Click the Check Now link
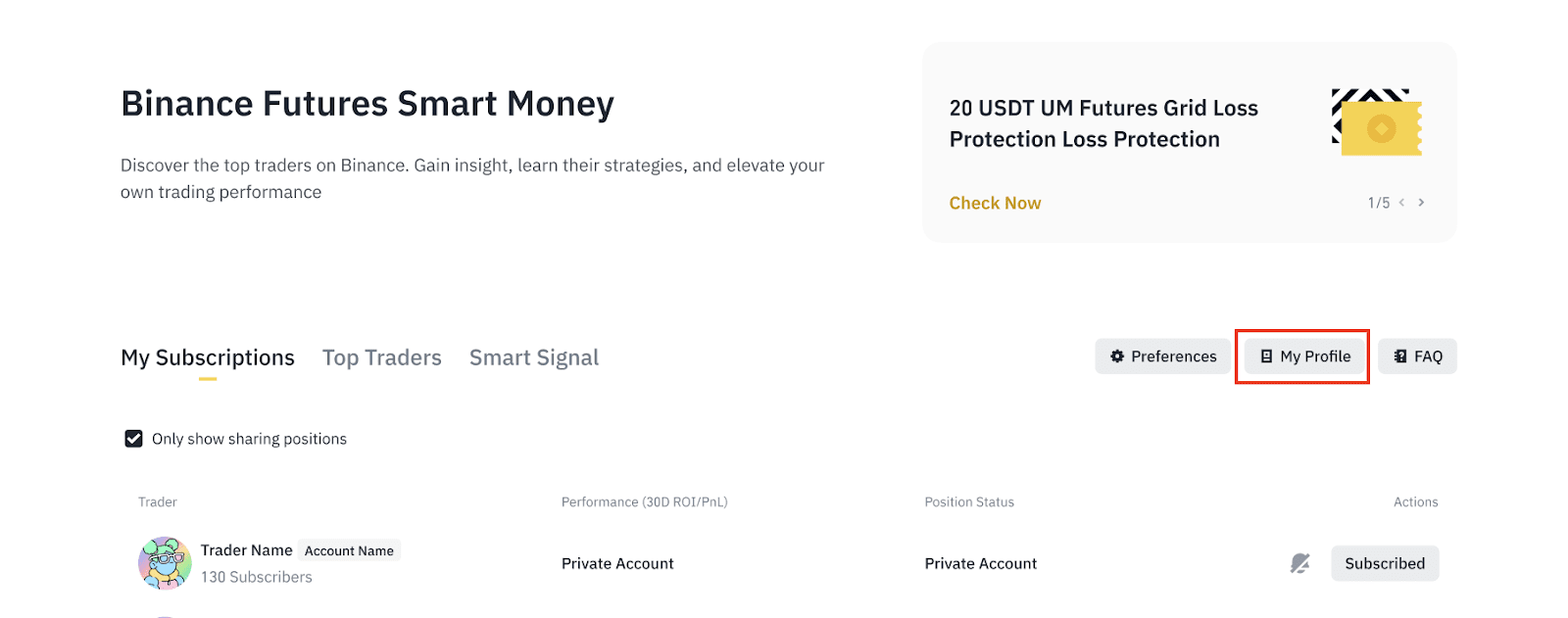Screen dimensions: 1568x618 point(995,203)
